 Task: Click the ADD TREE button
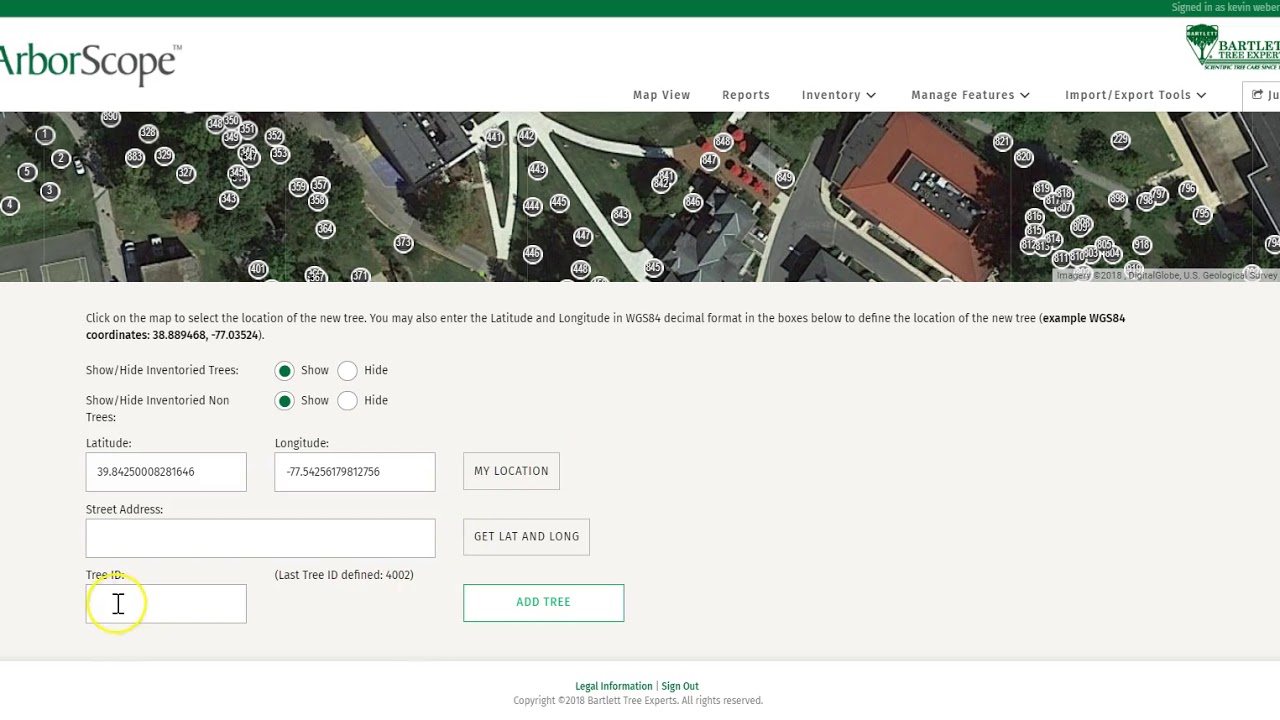point(543,603)
